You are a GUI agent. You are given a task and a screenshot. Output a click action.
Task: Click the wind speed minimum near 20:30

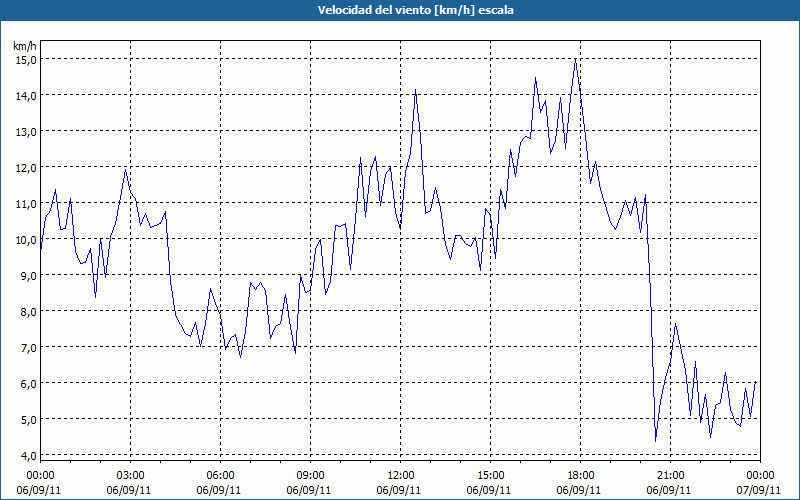point(656,441)
